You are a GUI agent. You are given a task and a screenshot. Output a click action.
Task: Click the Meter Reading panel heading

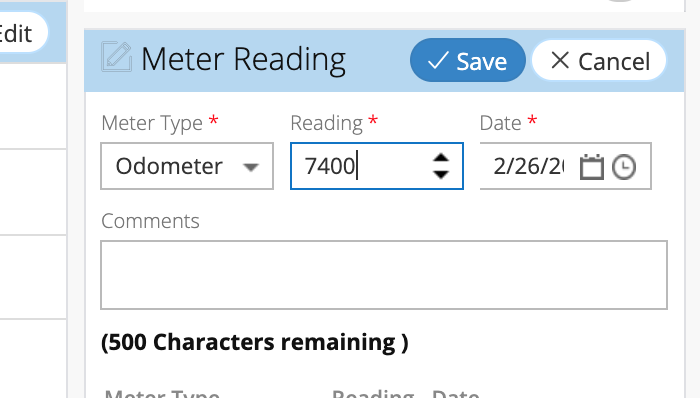click(243, 60)
